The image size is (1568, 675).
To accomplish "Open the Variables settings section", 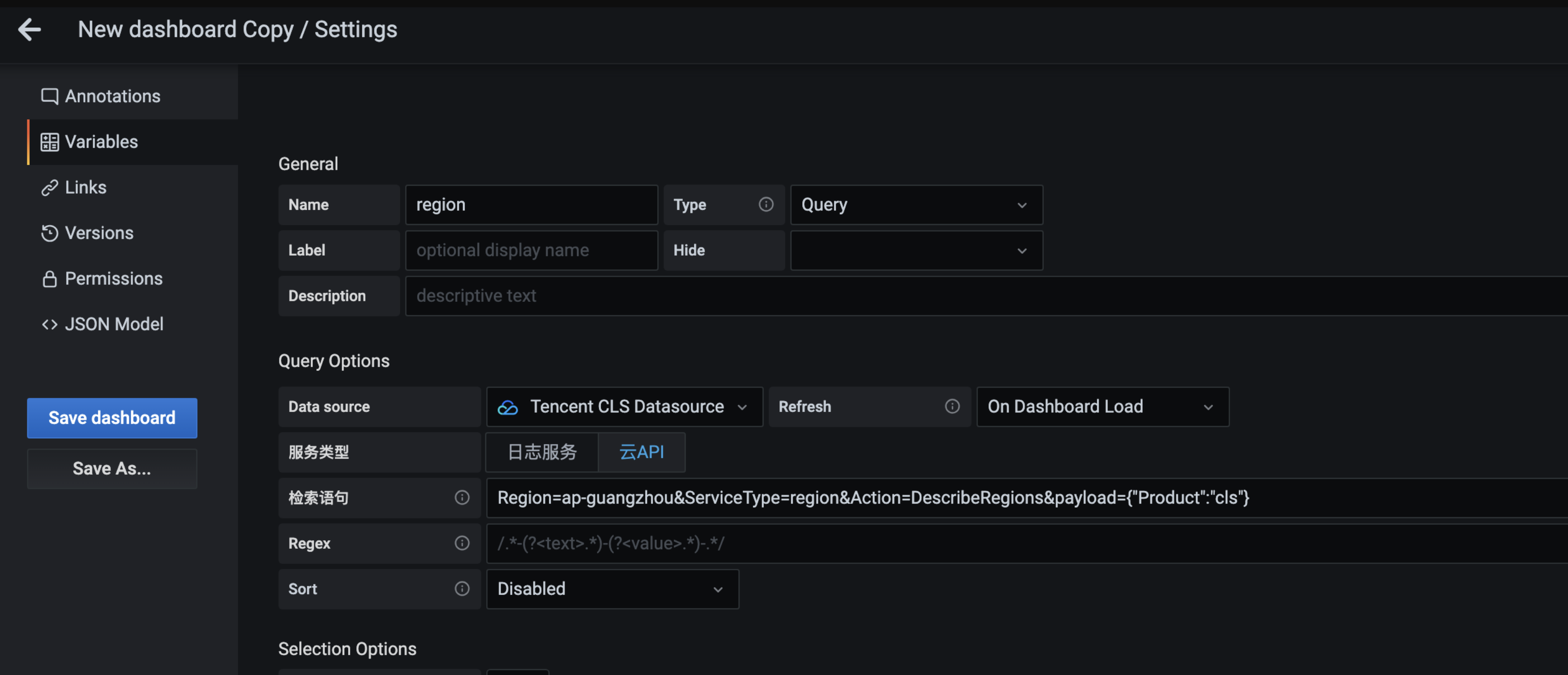I will point(132,142).
